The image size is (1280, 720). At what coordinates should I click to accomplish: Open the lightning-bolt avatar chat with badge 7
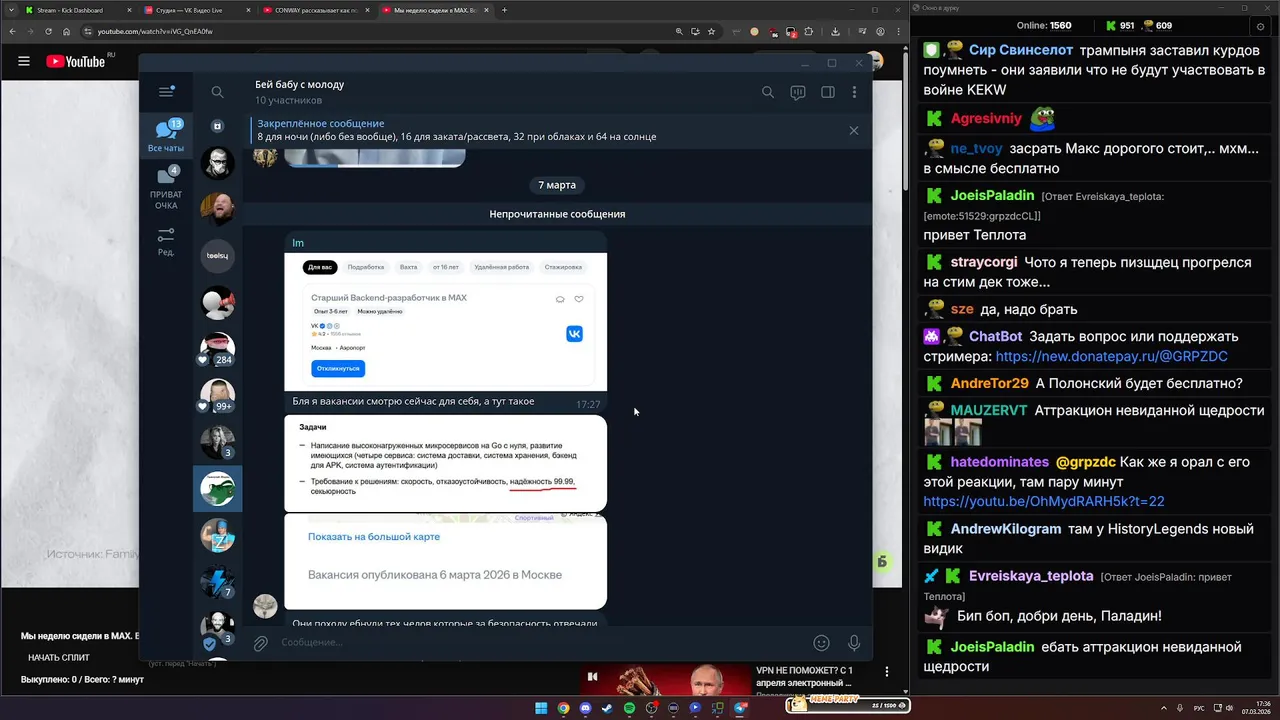pos(217,581)
